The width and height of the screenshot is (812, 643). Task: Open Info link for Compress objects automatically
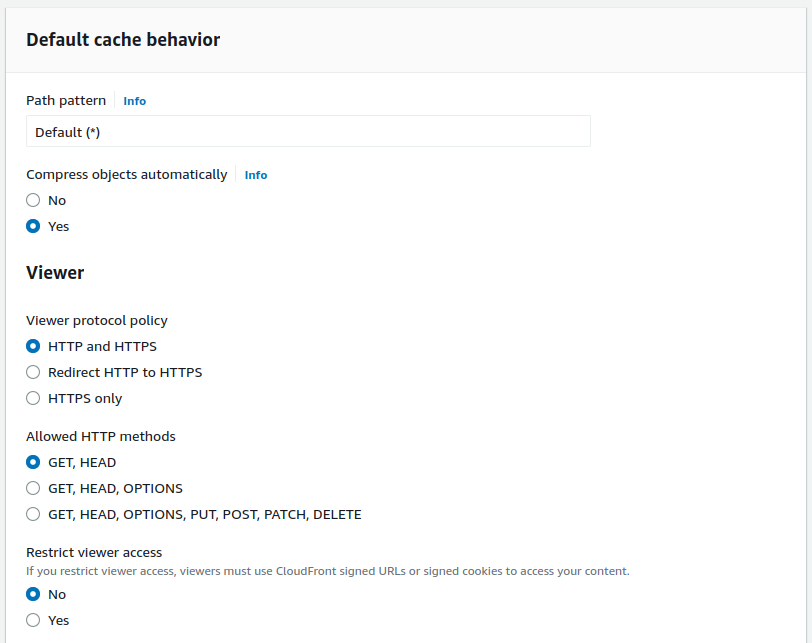(256, 175)
